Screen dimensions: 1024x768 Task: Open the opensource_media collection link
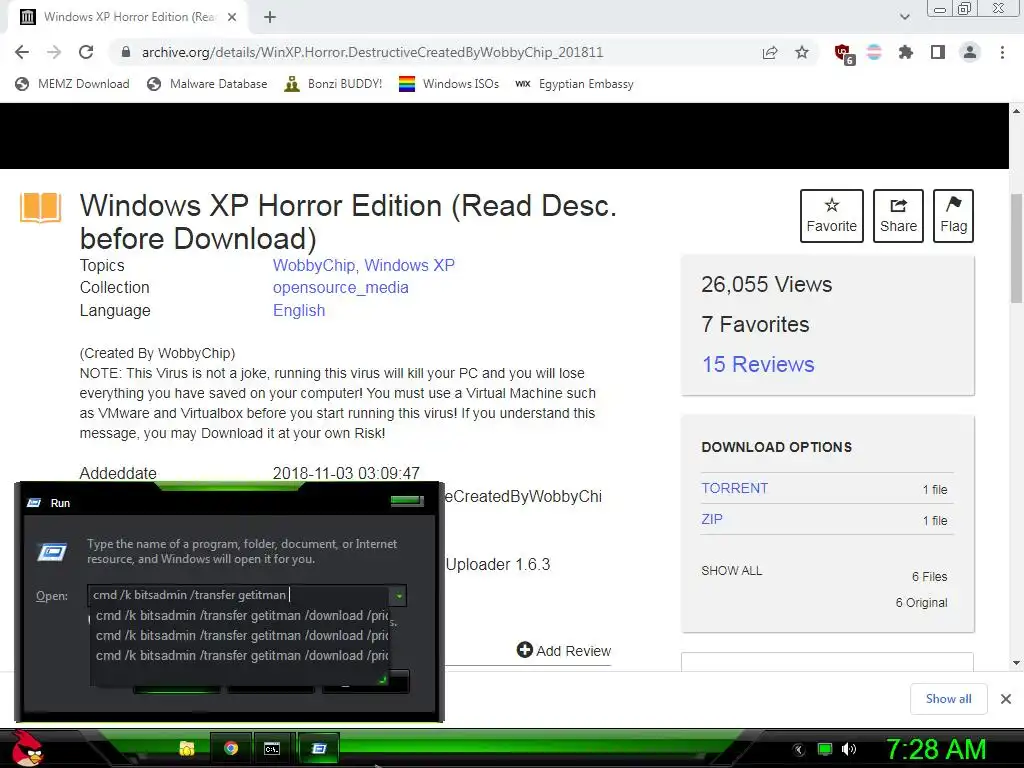pyautogui.click(x=341, y=287)
